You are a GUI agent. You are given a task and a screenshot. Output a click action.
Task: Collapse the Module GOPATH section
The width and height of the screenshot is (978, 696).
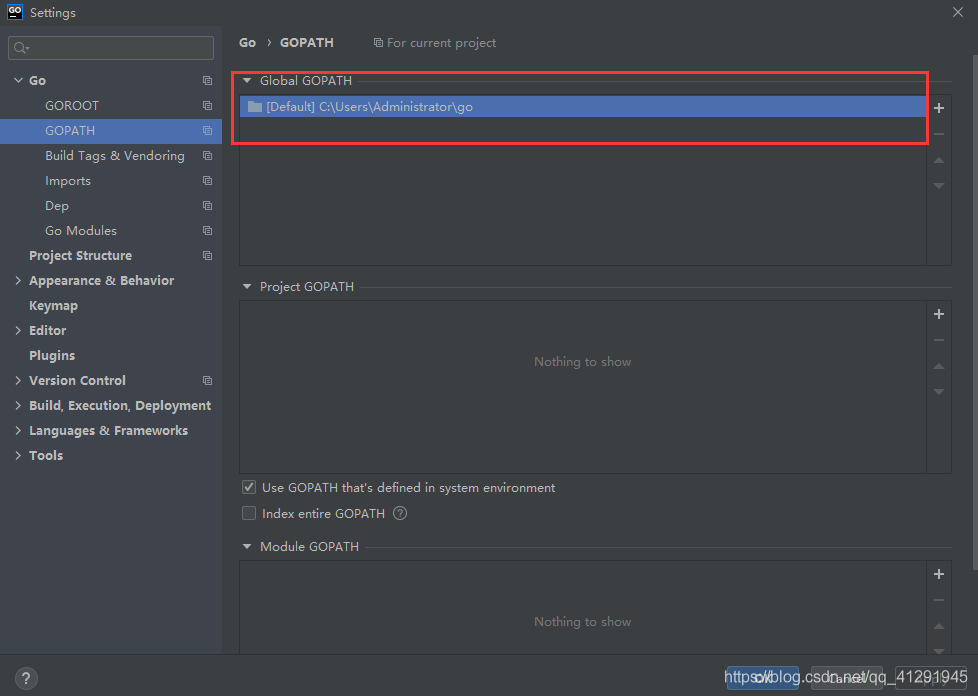[247, 546]
